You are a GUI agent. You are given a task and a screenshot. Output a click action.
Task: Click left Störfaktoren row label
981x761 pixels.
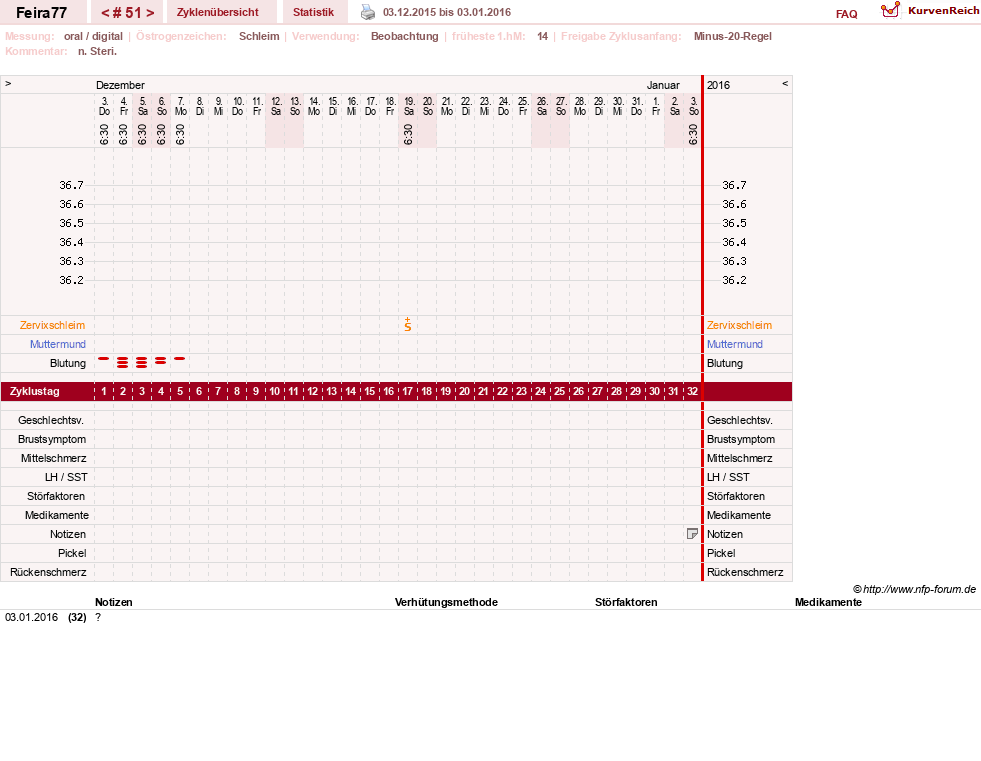point(58,496)
